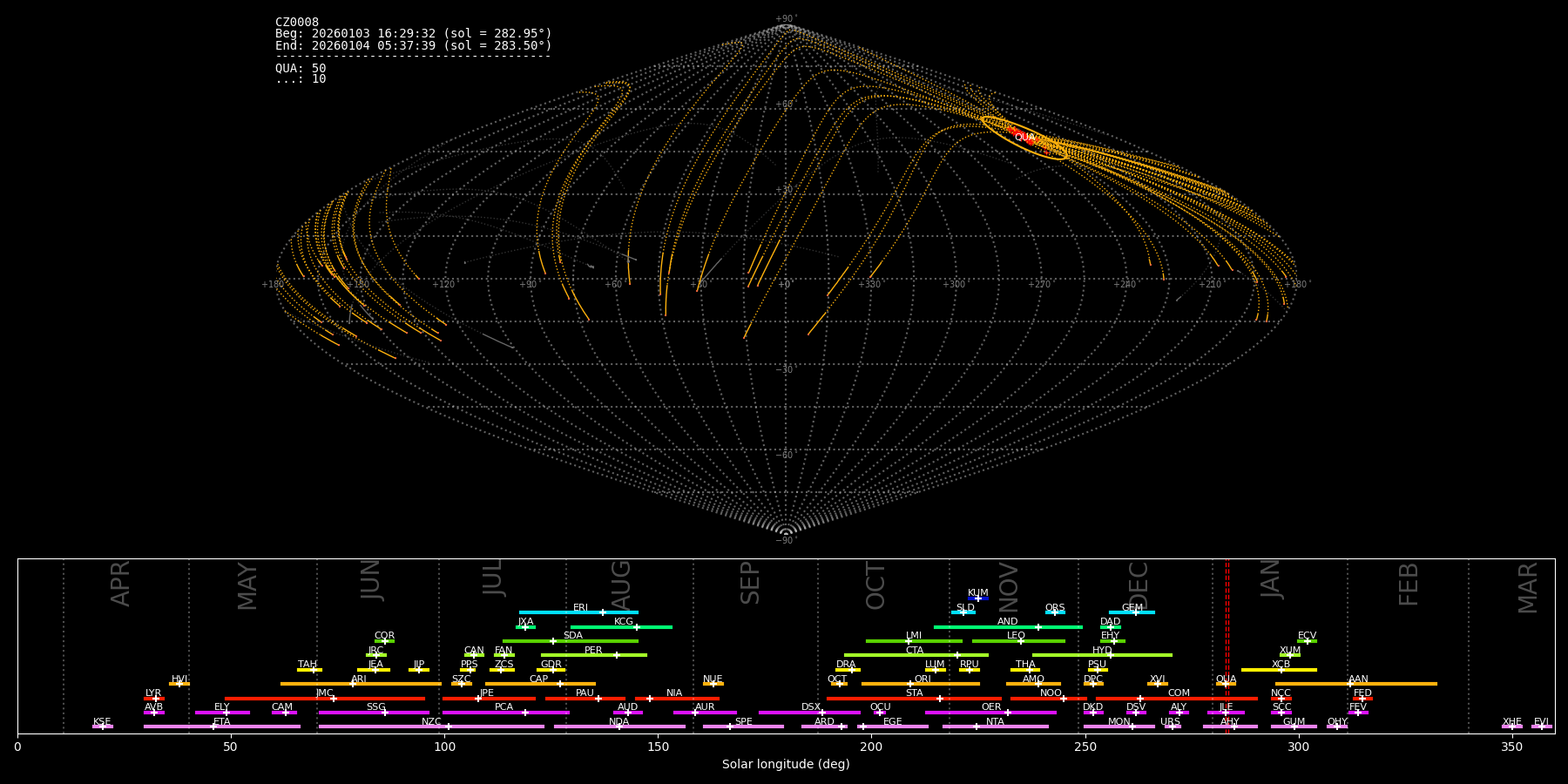Viewport: 1568px width, 784px height.
Task: Click the ETA shower label in the timeline
Action: tap(222, 722)
